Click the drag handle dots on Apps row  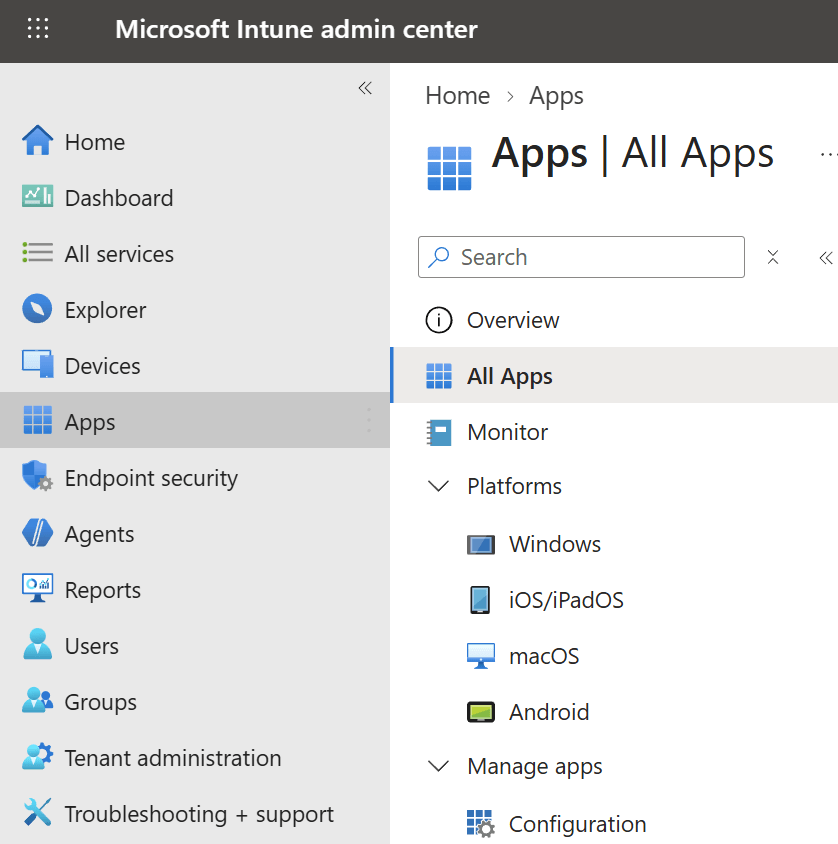coord(369,420)
